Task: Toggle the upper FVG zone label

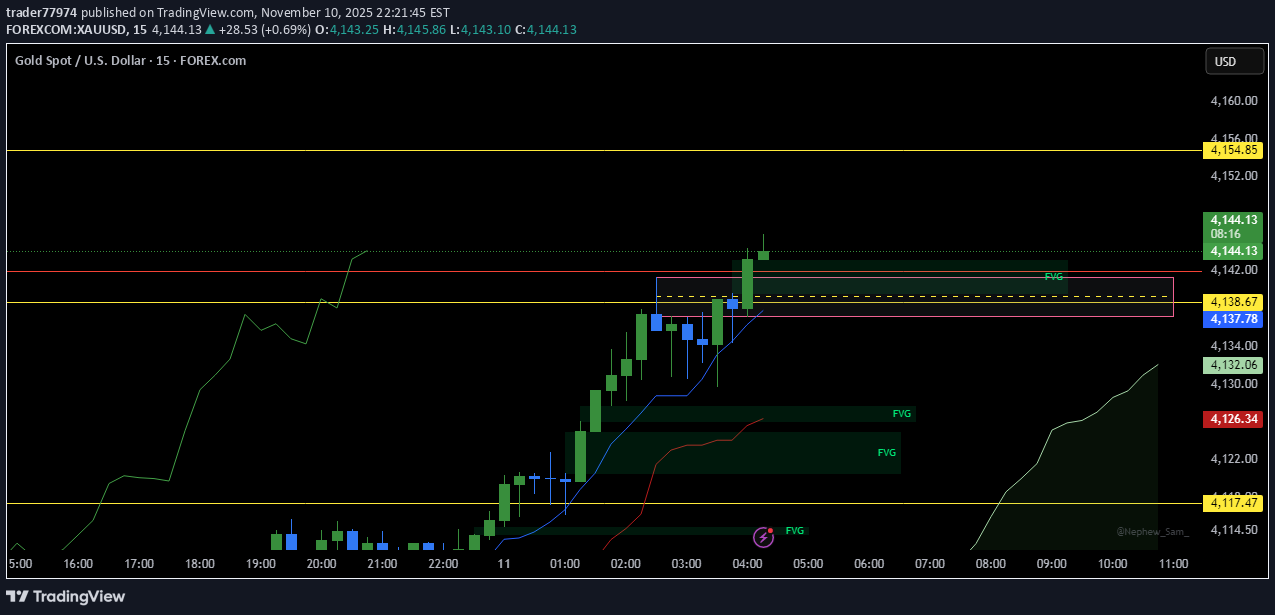Action: (x=1054, y=276)
